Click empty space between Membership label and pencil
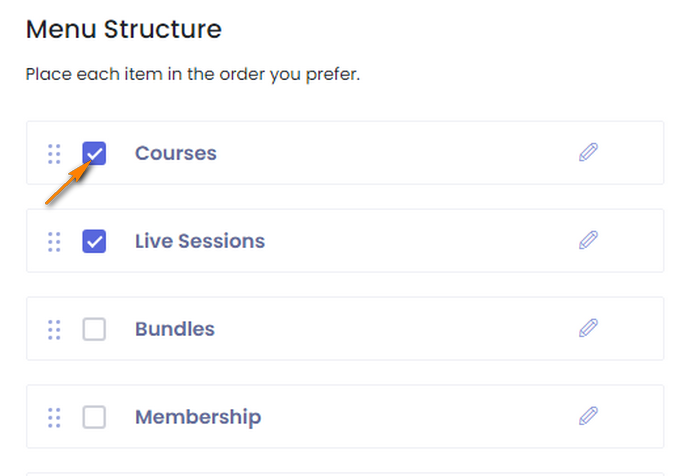Screen dimensions: 680x476 (418, 417)
